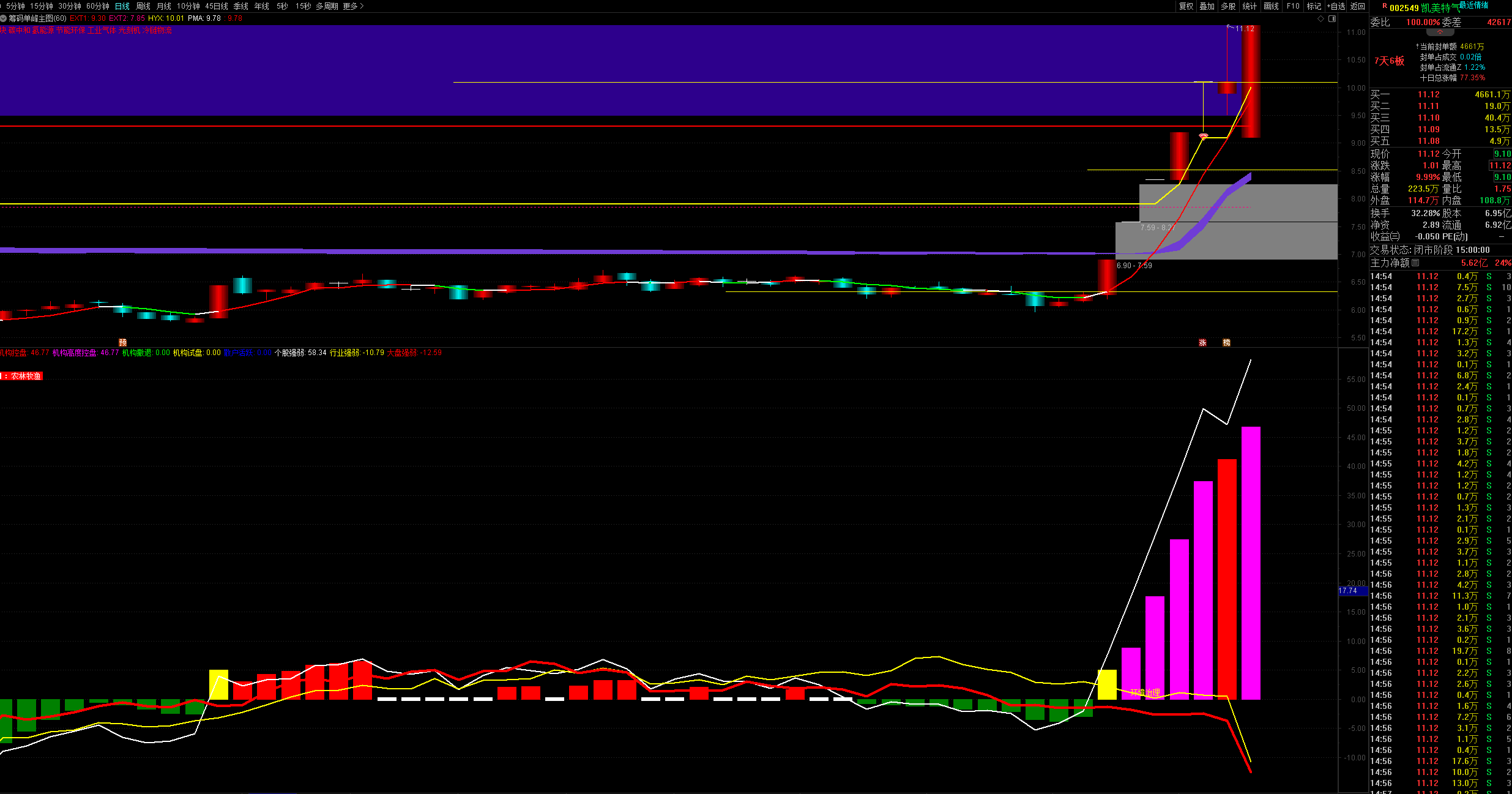Toggle the side panel layout icon
This screenshot has width=1512, height=794.
tap(1332, 19)
